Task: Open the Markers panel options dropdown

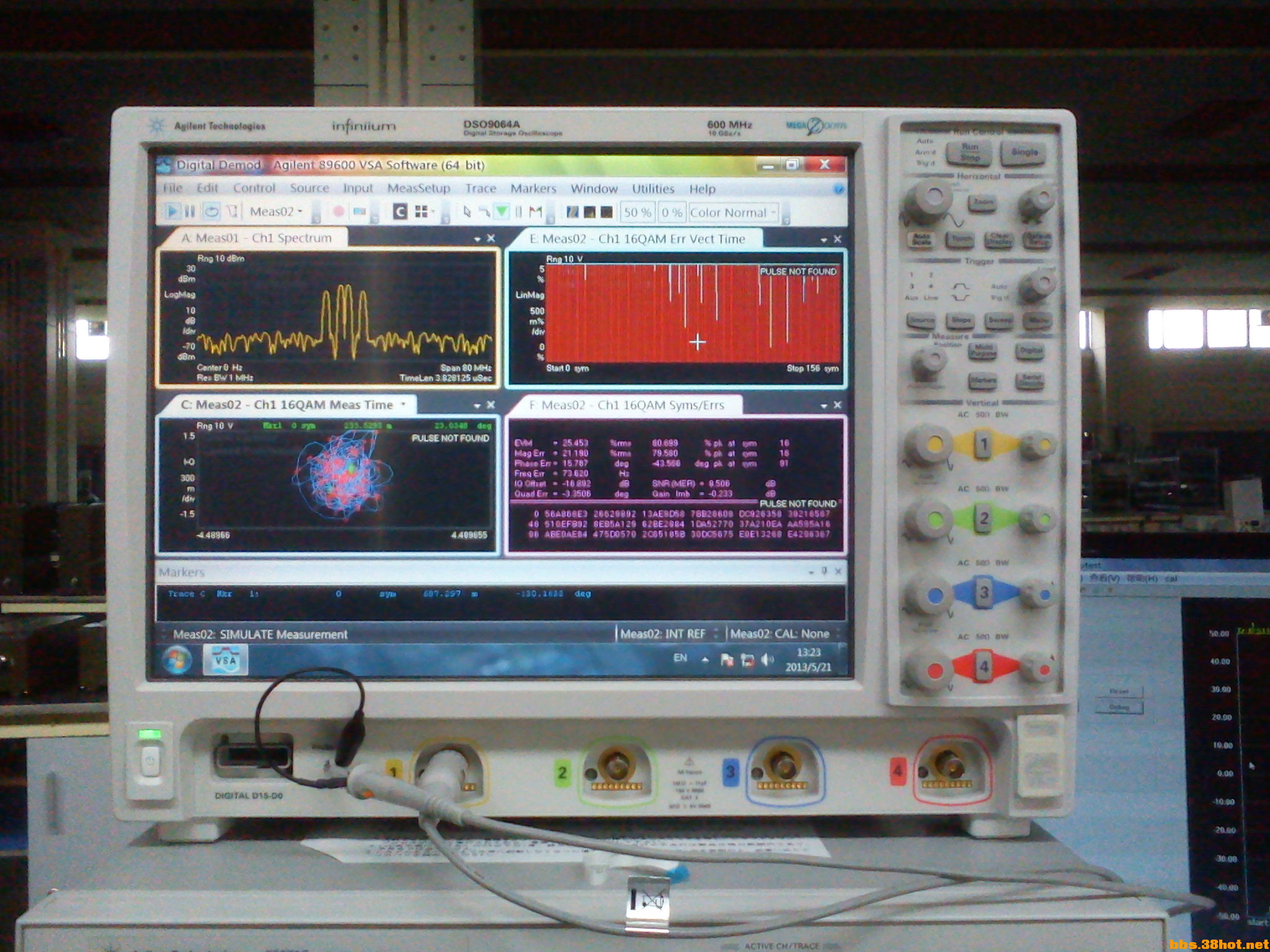Action: click(x=811, y=571)
